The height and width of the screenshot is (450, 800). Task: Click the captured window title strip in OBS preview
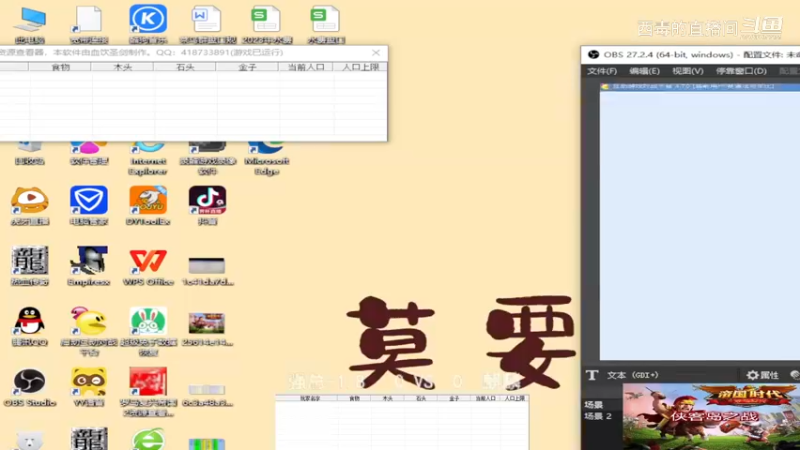click(x=700, y=87)
